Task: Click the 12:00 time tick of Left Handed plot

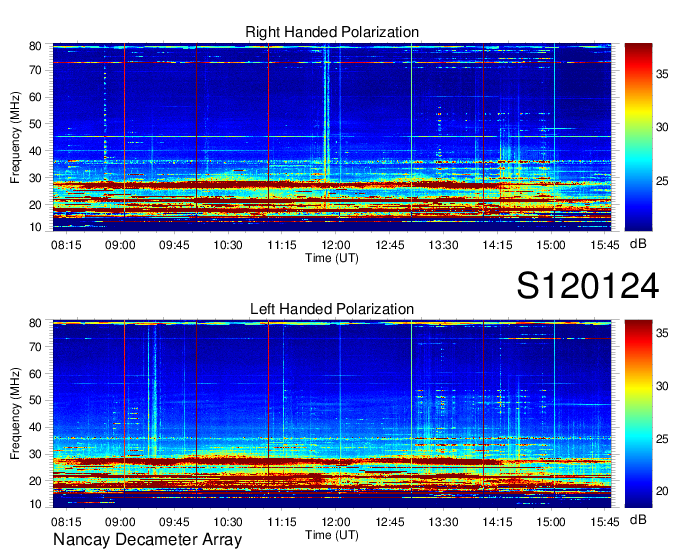Action: [336, 522]
